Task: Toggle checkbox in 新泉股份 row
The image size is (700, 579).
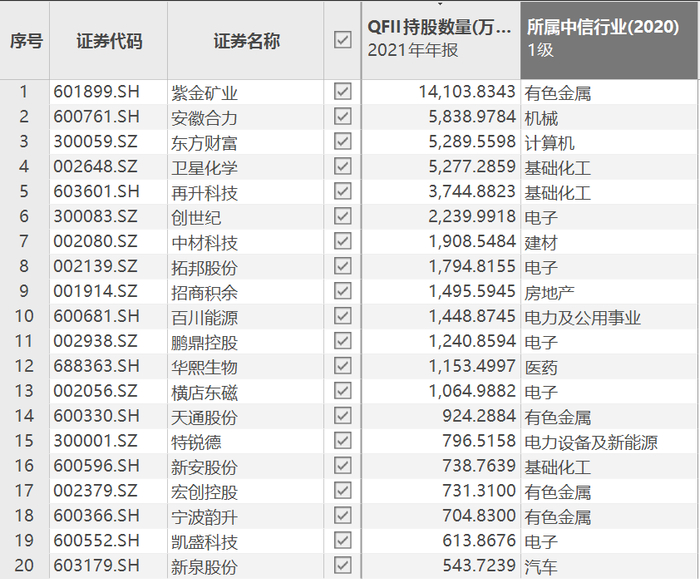Action: pos(342,566)
